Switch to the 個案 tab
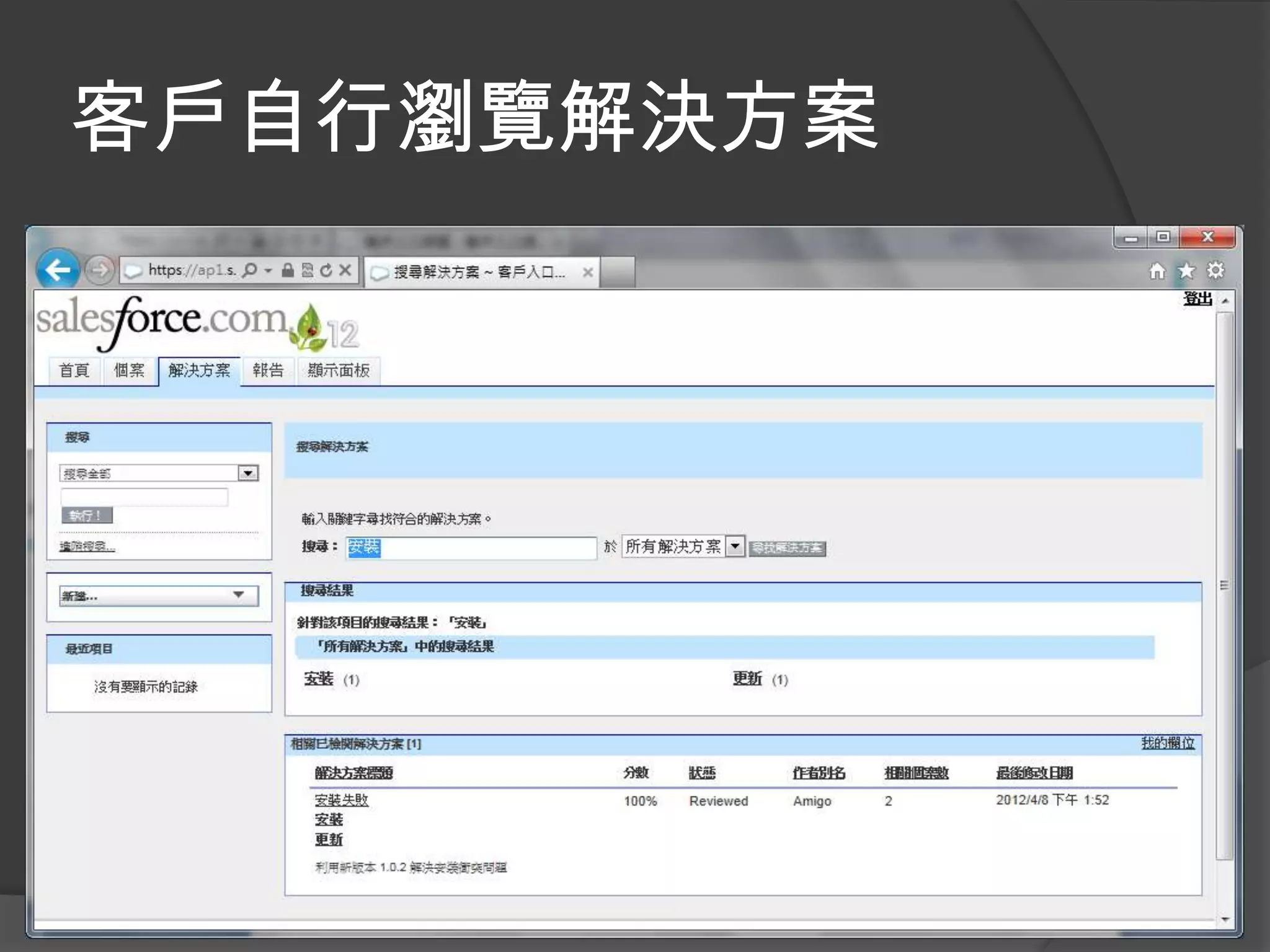The height and width of the screenshot is (952, 1270). coord(129,371)
